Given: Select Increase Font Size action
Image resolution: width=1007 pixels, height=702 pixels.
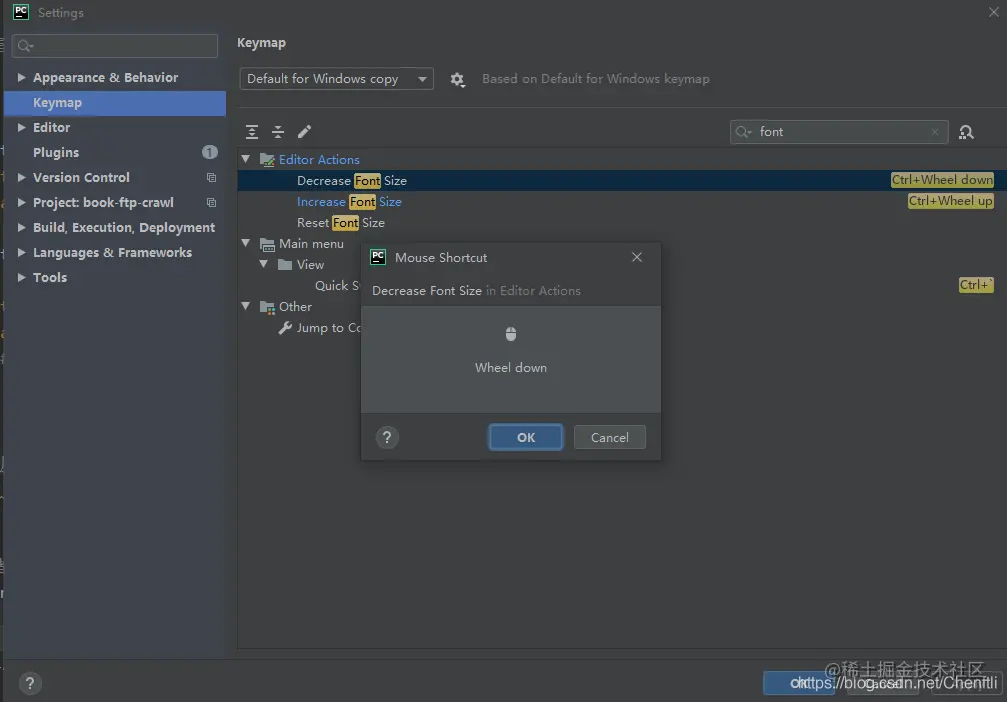Looking at the screenshot, I should point(349,202).
